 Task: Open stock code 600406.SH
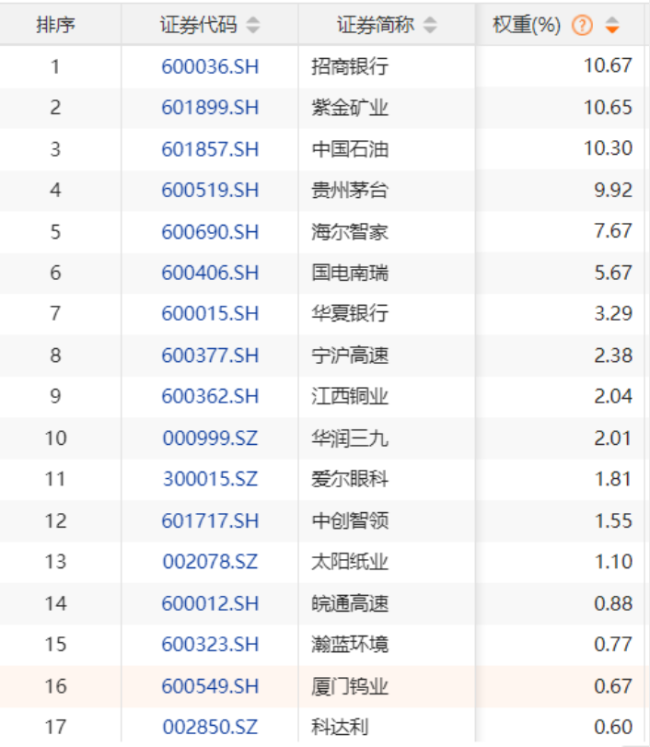[210, 273]
